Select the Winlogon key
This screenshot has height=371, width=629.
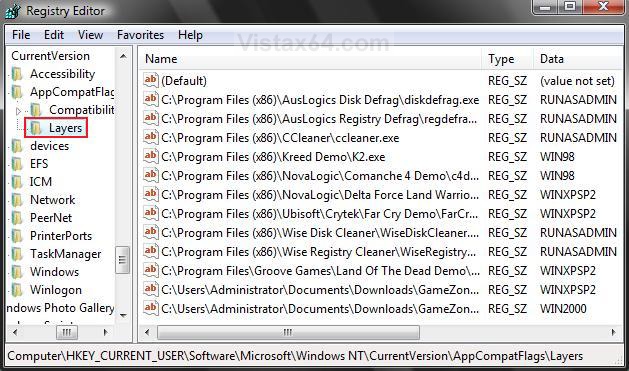click(x=56, y=290)
